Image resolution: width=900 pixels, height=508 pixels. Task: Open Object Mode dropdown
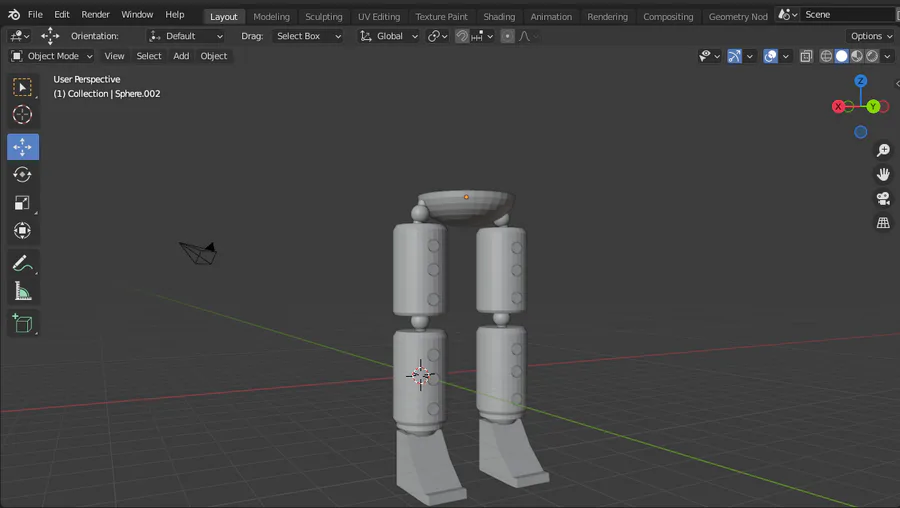pos(52,56)
